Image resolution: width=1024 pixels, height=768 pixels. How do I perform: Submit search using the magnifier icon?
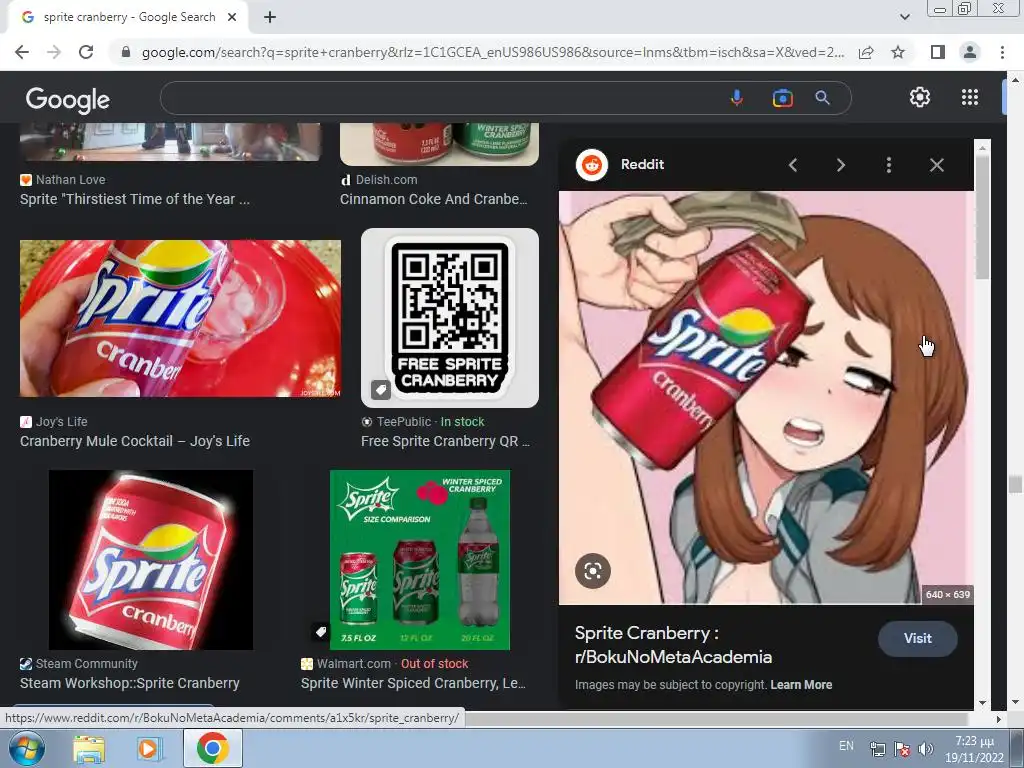tap(822, 98)
